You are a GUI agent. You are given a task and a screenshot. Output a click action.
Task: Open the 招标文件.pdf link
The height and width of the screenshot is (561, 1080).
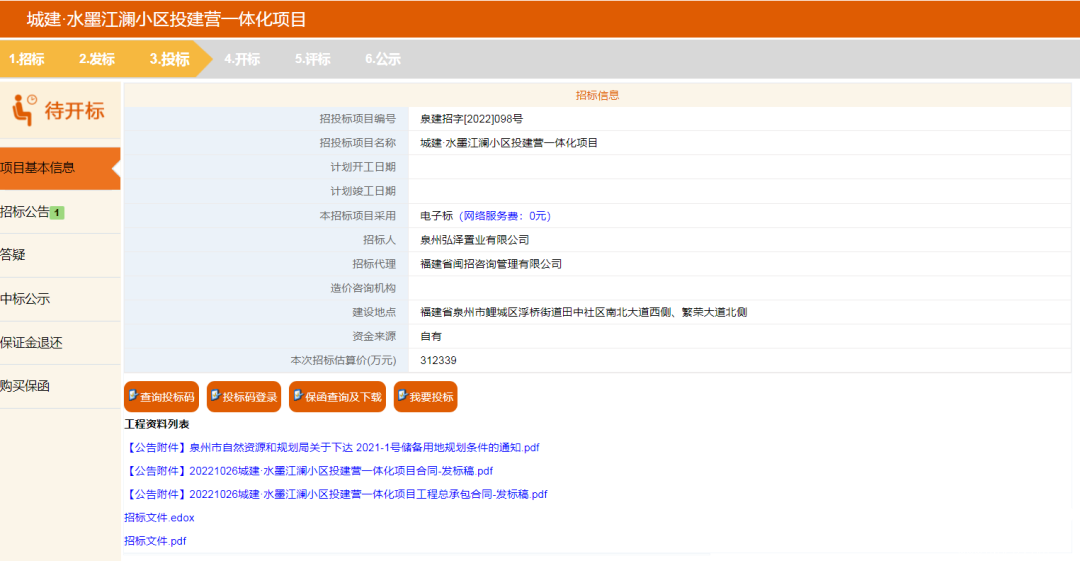(155, 541)
